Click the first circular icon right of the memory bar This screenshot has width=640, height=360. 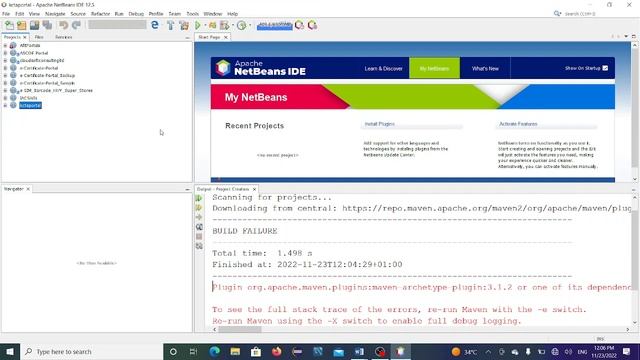click(x=300, y=25)
